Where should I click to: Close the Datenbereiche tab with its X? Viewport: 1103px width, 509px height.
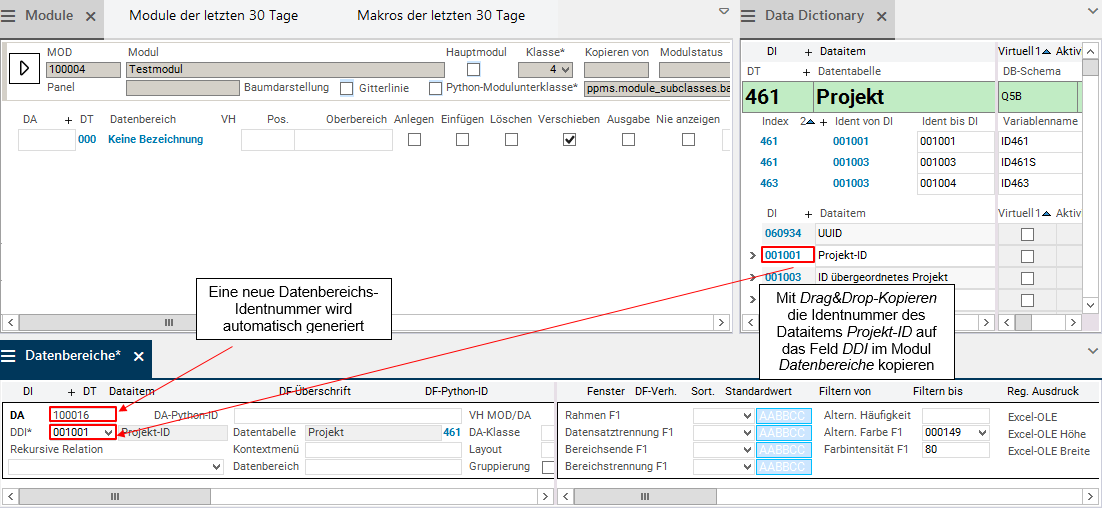pyautogui.click(x=139, y=357)
